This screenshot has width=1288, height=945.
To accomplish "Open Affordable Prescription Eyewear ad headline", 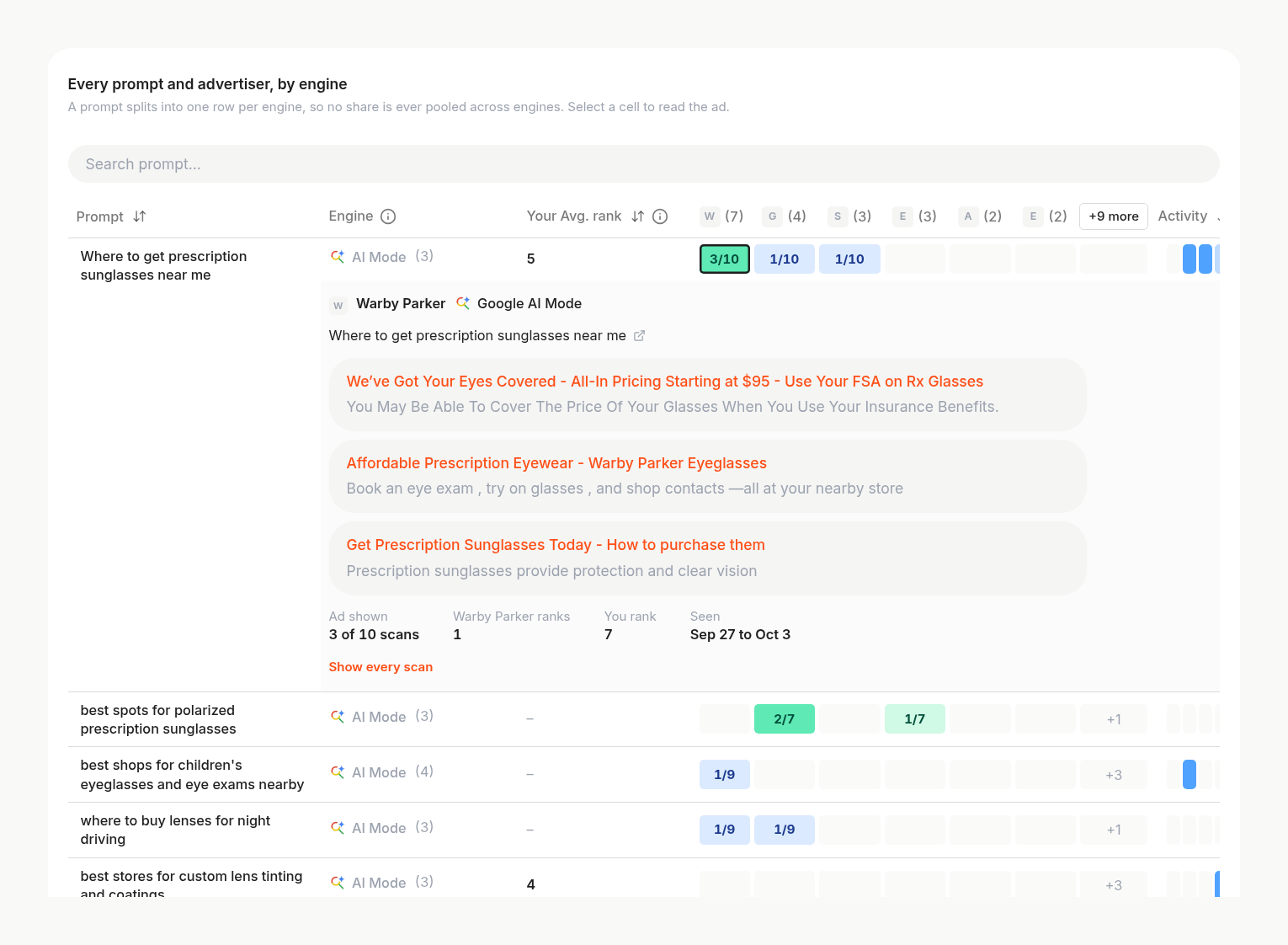I will point(556,463).
